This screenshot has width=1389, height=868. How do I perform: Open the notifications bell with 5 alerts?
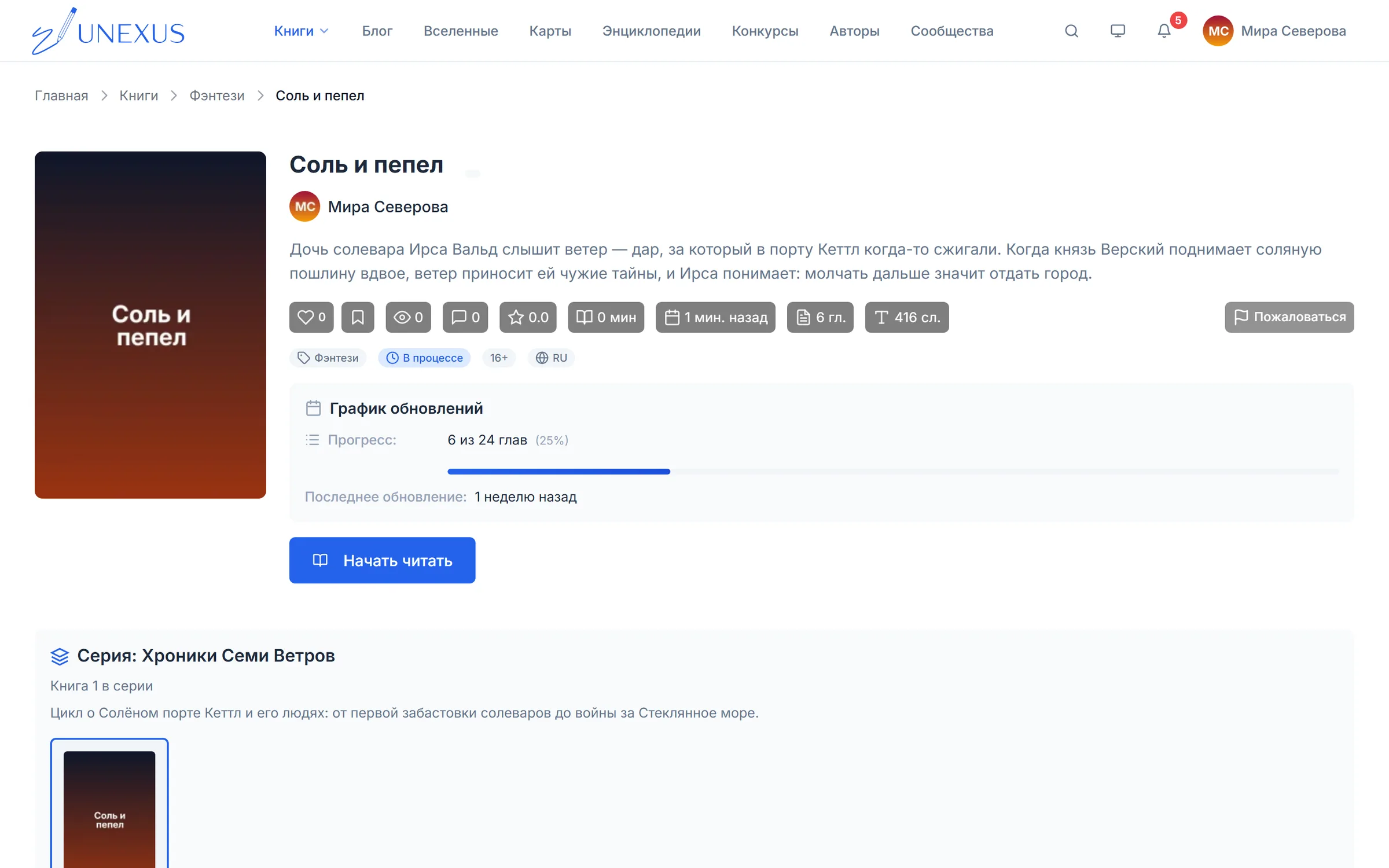coord(1164,31)
